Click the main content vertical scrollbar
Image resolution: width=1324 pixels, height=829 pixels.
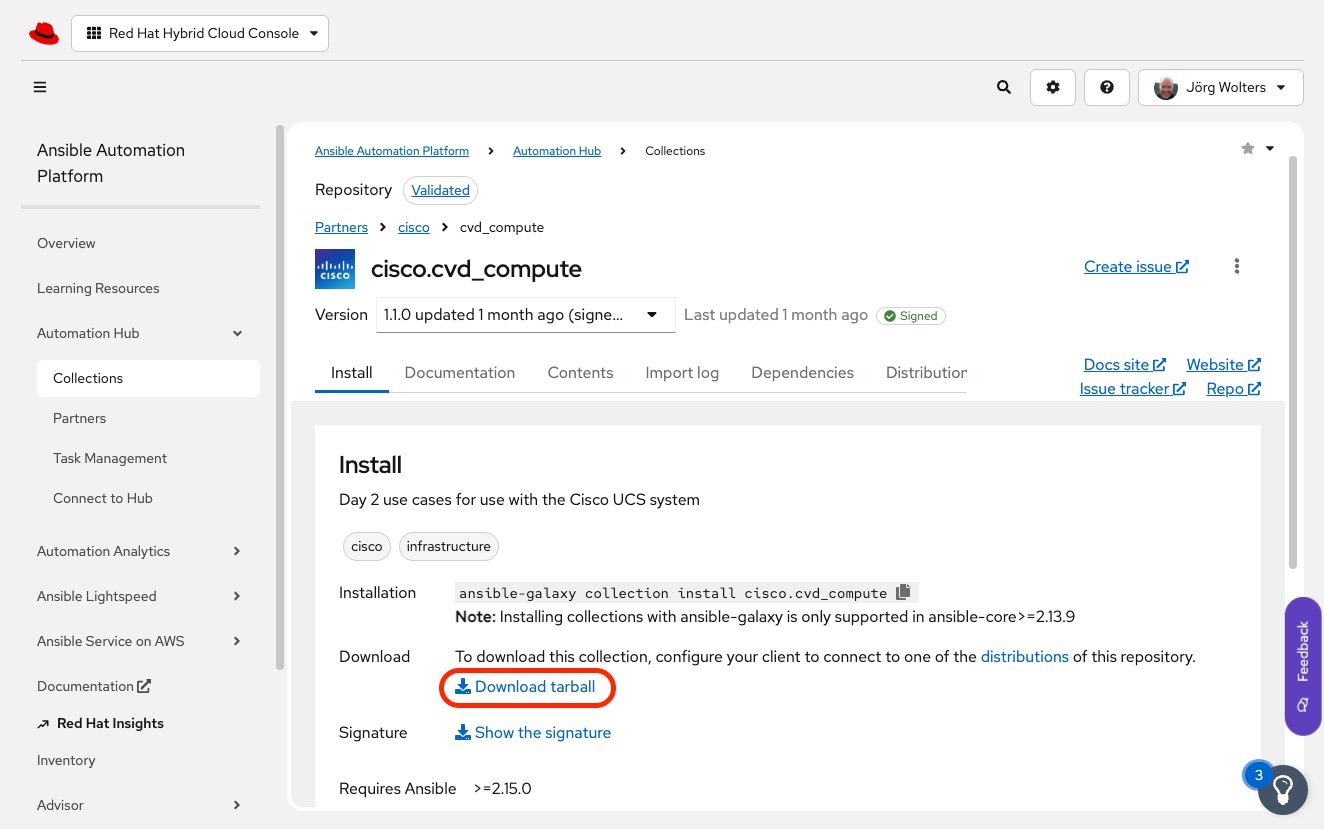(x=1294, y=360)
